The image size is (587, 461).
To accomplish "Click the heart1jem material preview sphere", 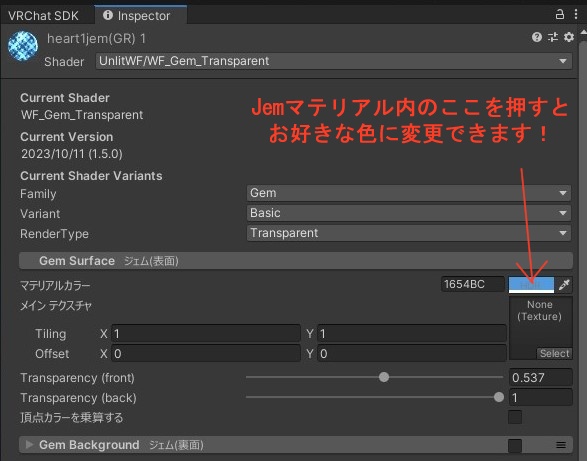I will point(23,46).
